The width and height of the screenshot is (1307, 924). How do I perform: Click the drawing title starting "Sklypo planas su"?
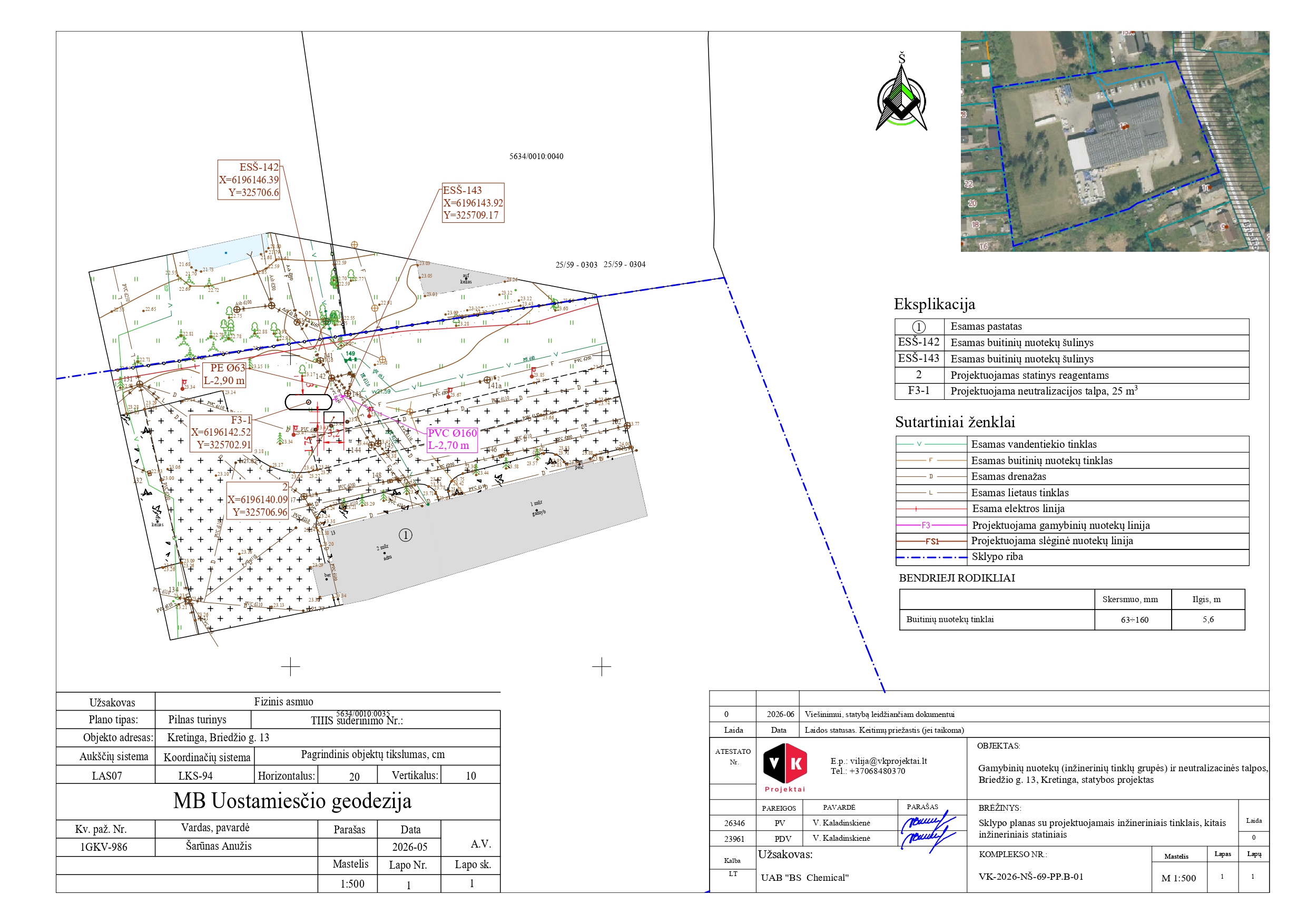coord(1102,830)
